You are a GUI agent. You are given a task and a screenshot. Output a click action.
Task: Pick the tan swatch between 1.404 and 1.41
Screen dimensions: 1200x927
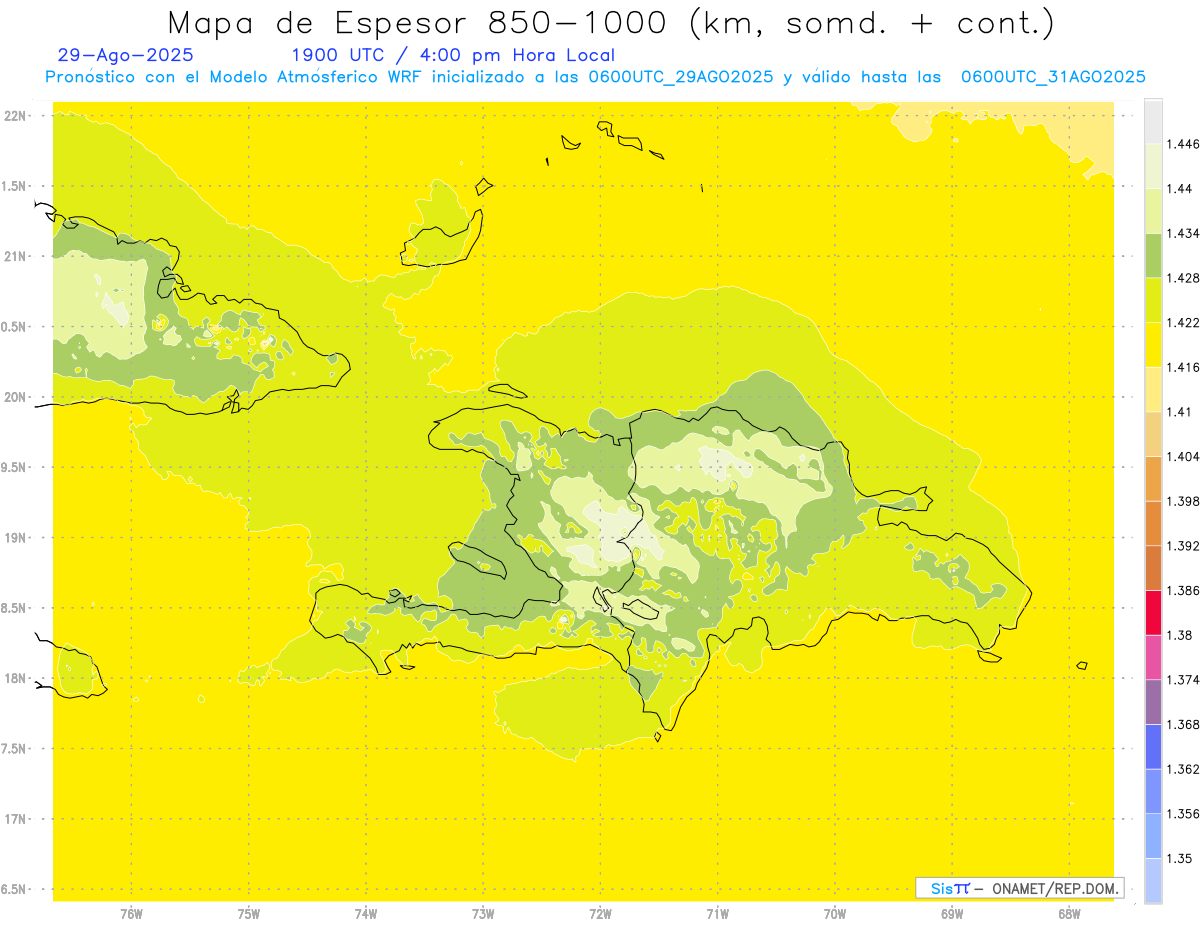(1153, 433)
